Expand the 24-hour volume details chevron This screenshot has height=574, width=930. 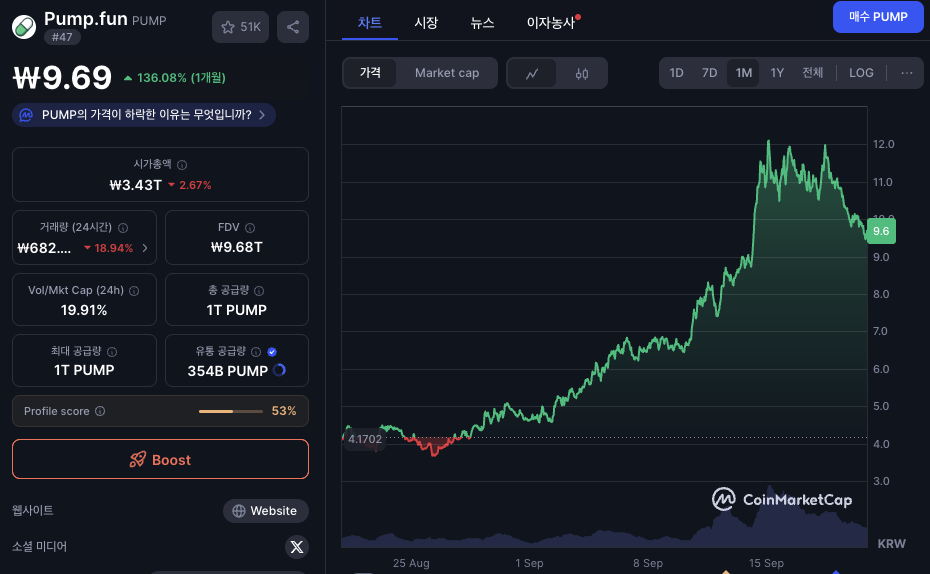click(x=145, y=248)
